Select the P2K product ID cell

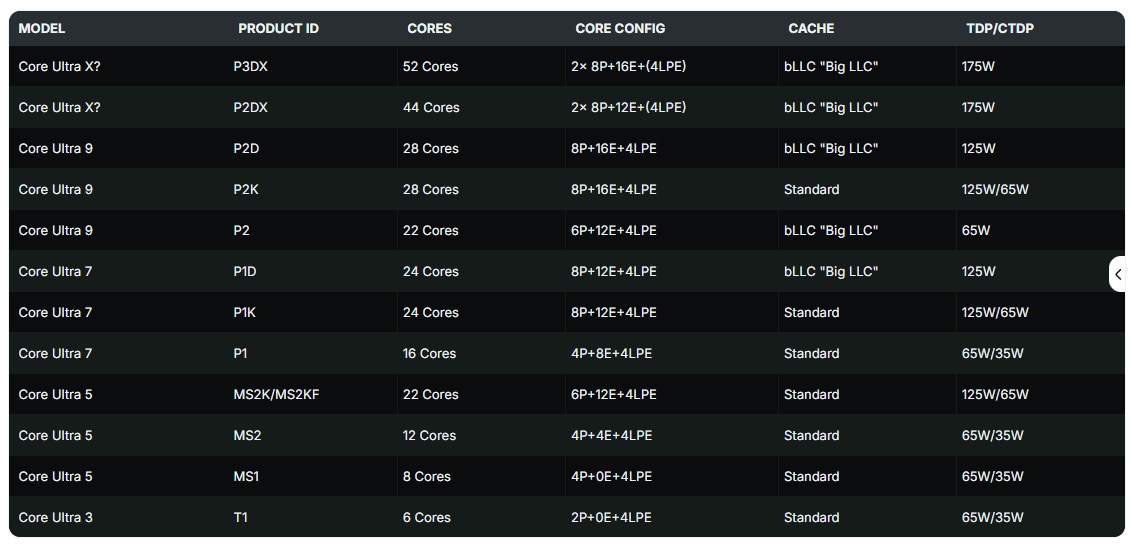[x=246, y=190]
